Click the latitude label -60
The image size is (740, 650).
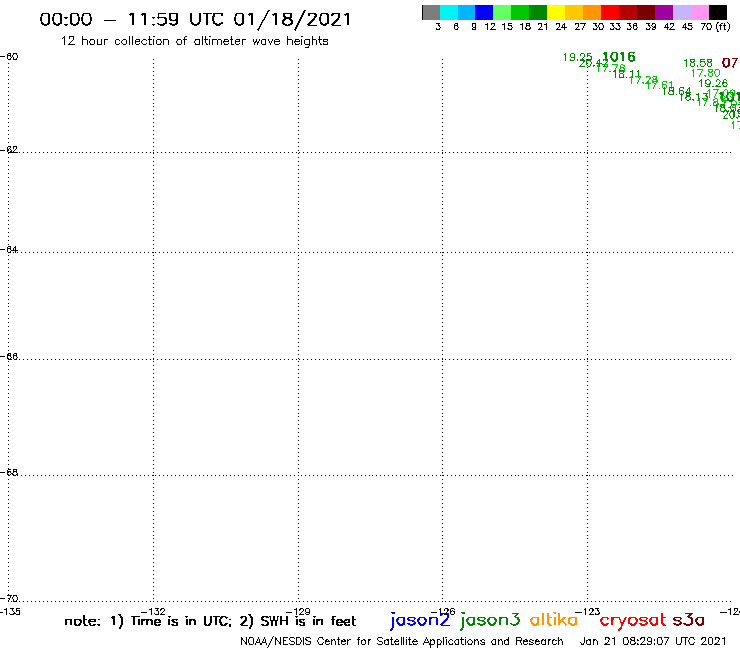[9, 57]
